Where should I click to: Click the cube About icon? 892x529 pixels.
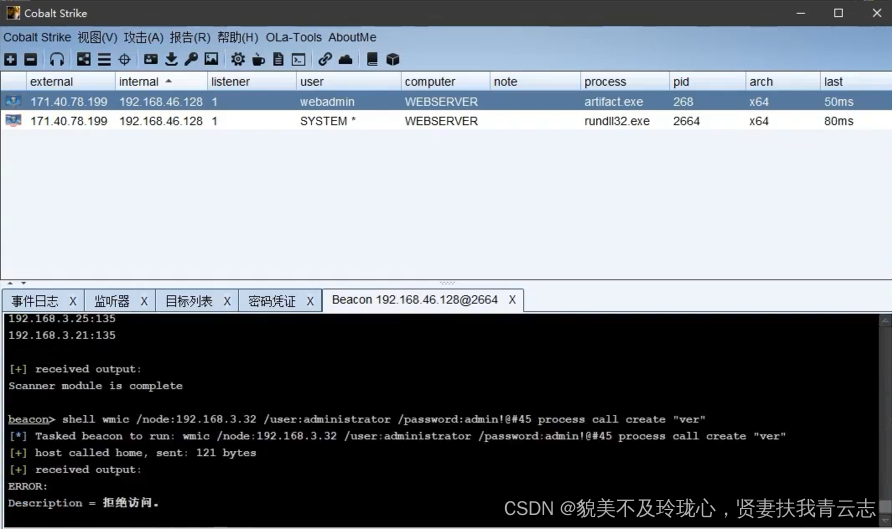click(393, 59)
